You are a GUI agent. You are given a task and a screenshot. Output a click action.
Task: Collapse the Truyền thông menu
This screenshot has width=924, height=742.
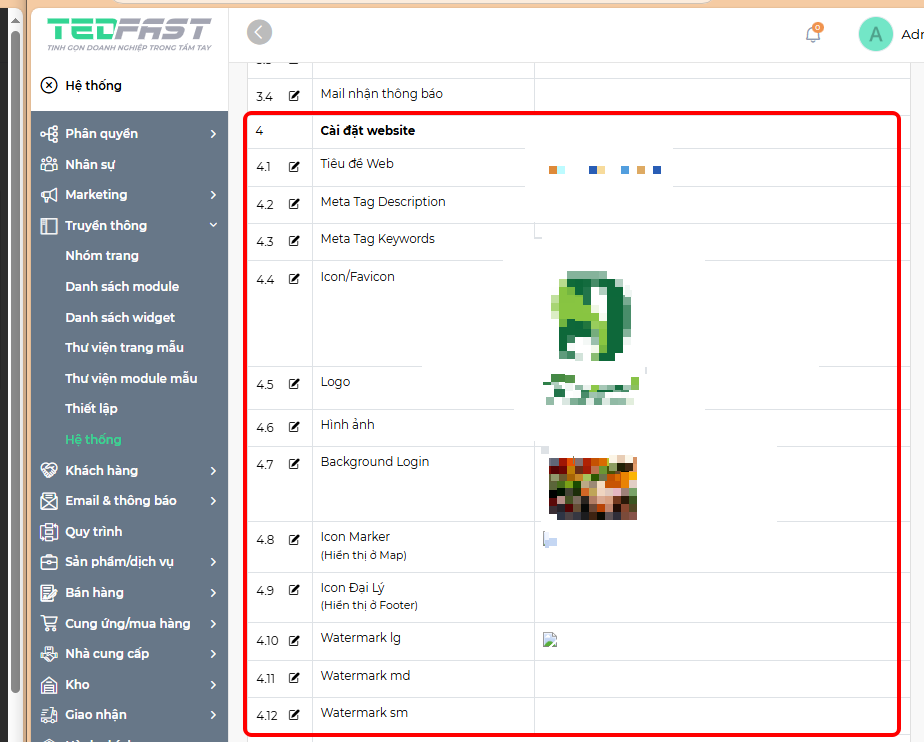213,226
